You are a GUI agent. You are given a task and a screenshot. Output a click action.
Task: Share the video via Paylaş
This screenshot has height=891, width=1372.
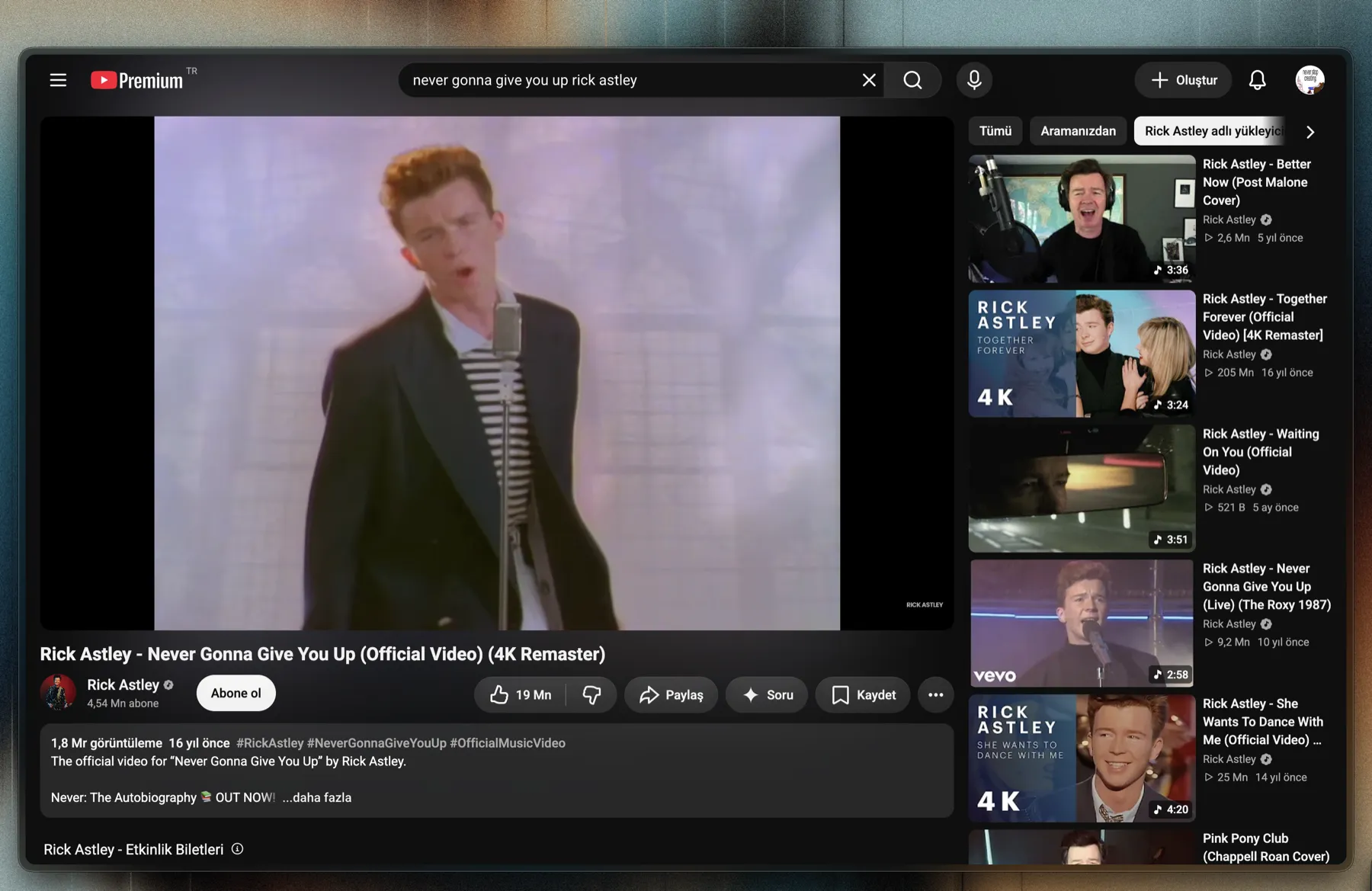coord(671,694)
